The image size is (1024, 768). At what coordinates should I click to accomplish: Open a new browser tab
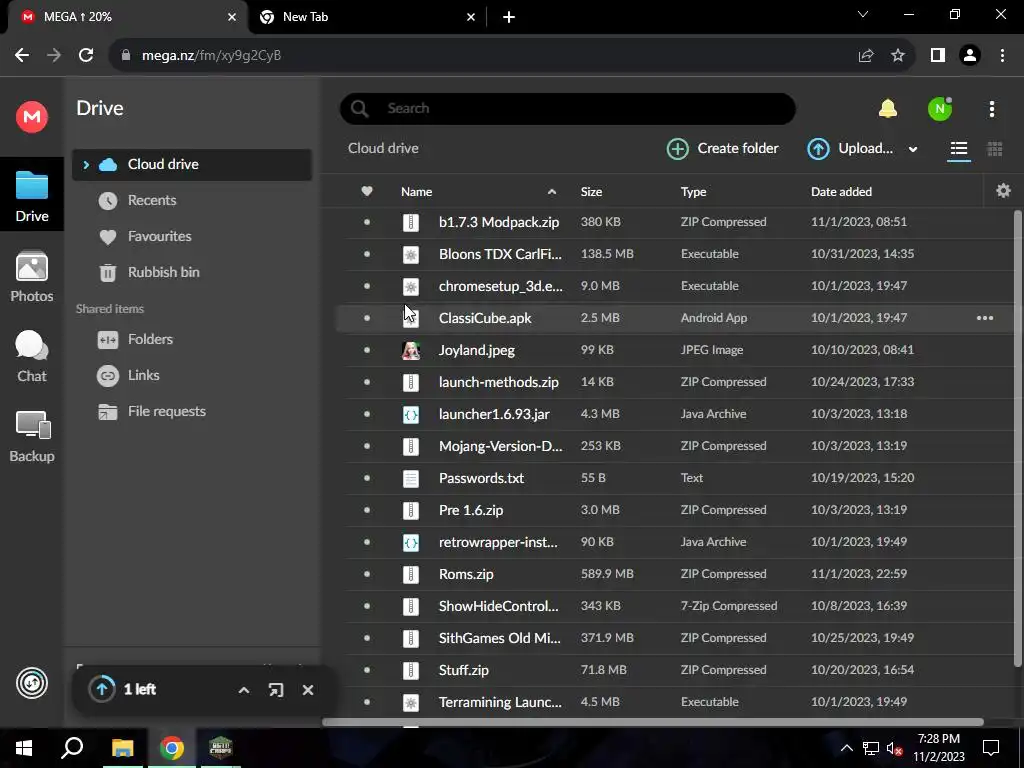tap(509, 17)
